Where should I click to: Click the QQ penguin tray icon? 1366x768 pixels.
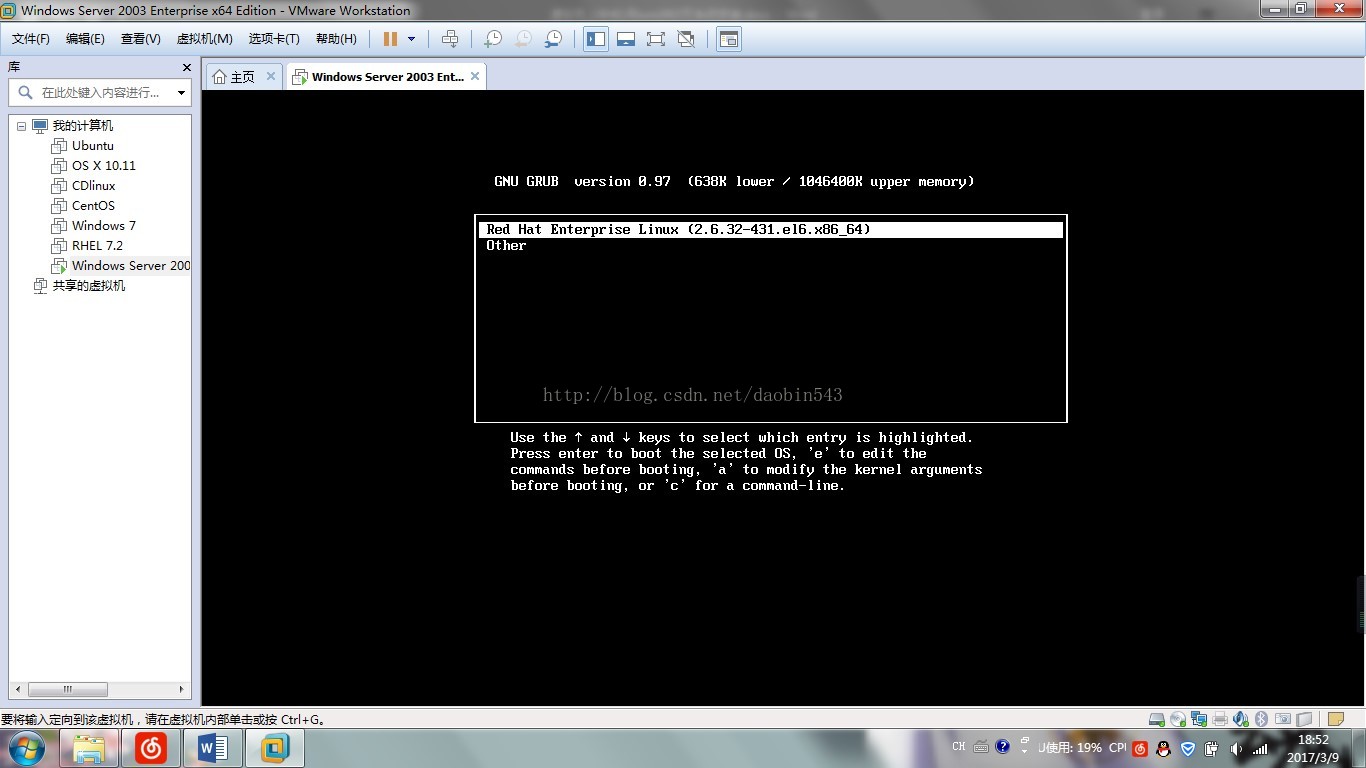[x=1163, y=749]
